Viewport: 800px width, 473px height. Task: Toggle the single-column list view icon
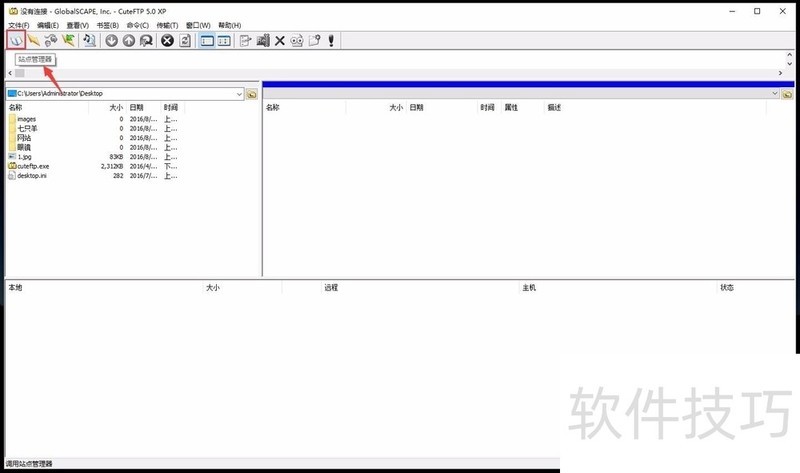point(207,40)
